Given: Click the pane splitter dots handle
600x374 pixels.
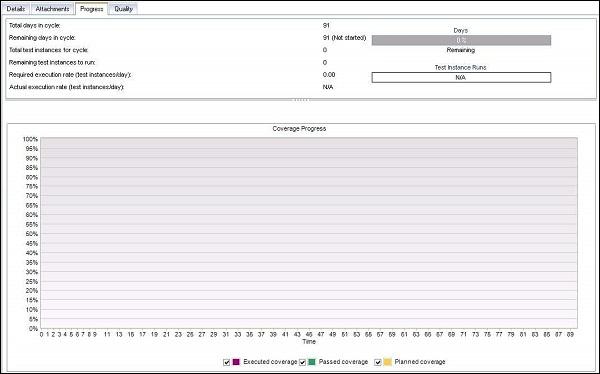Looking at the screenshot, I should click(x=301, y=100).
